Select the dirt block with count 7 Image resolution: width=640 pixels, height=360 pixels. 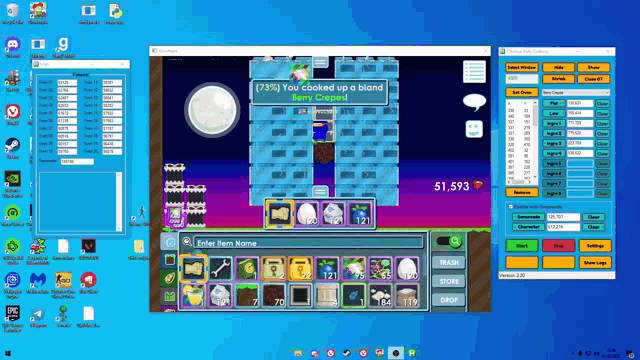tap(247, 296)
